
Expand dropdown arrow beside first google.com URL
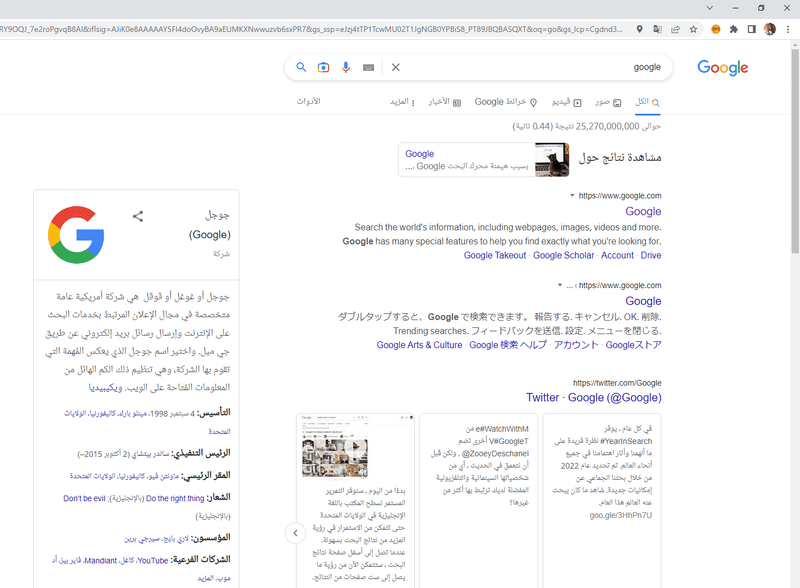click(572, 195)
